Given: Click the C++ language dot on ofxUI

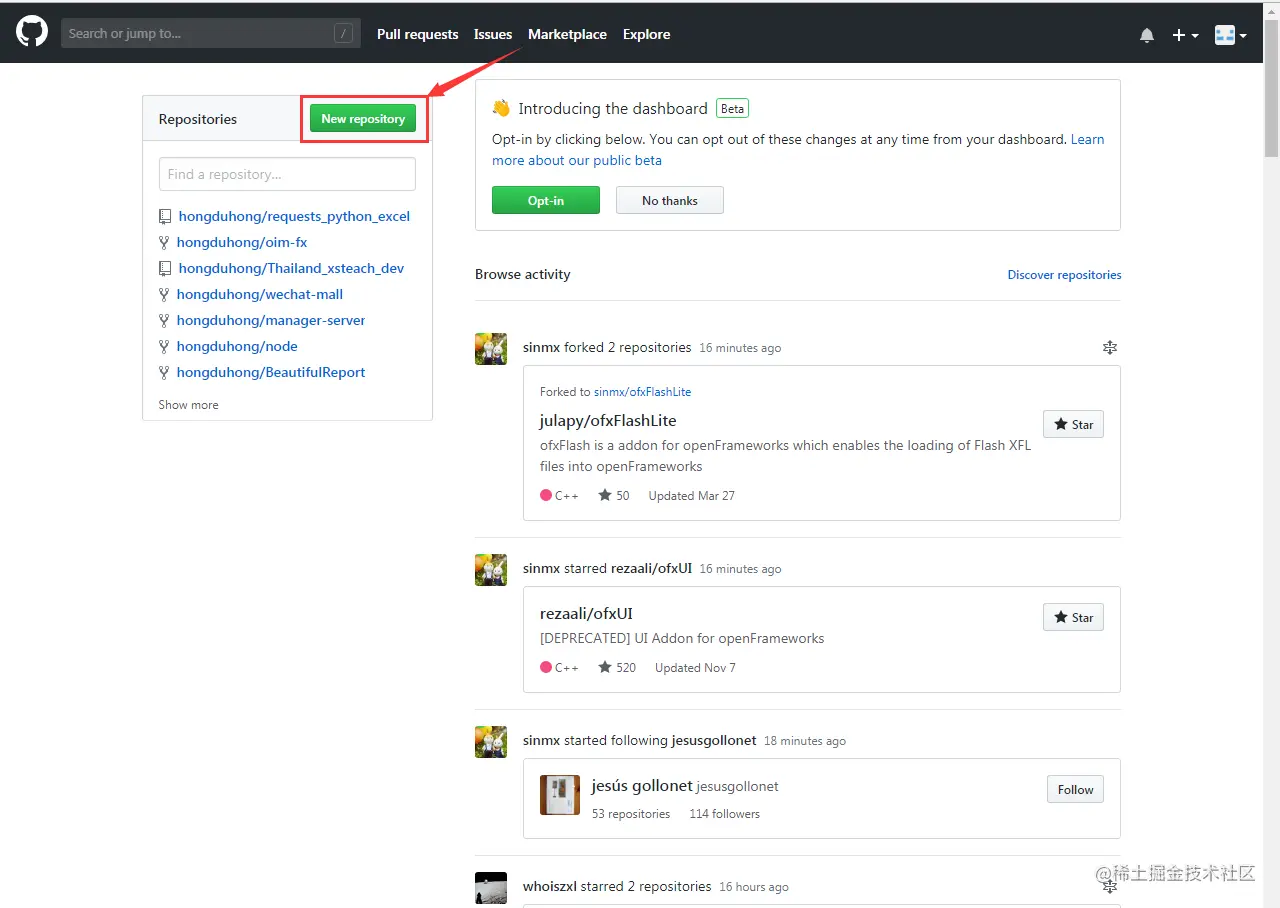Looking at the screenshot, I should pyautogui.click(x=546, y=668).
